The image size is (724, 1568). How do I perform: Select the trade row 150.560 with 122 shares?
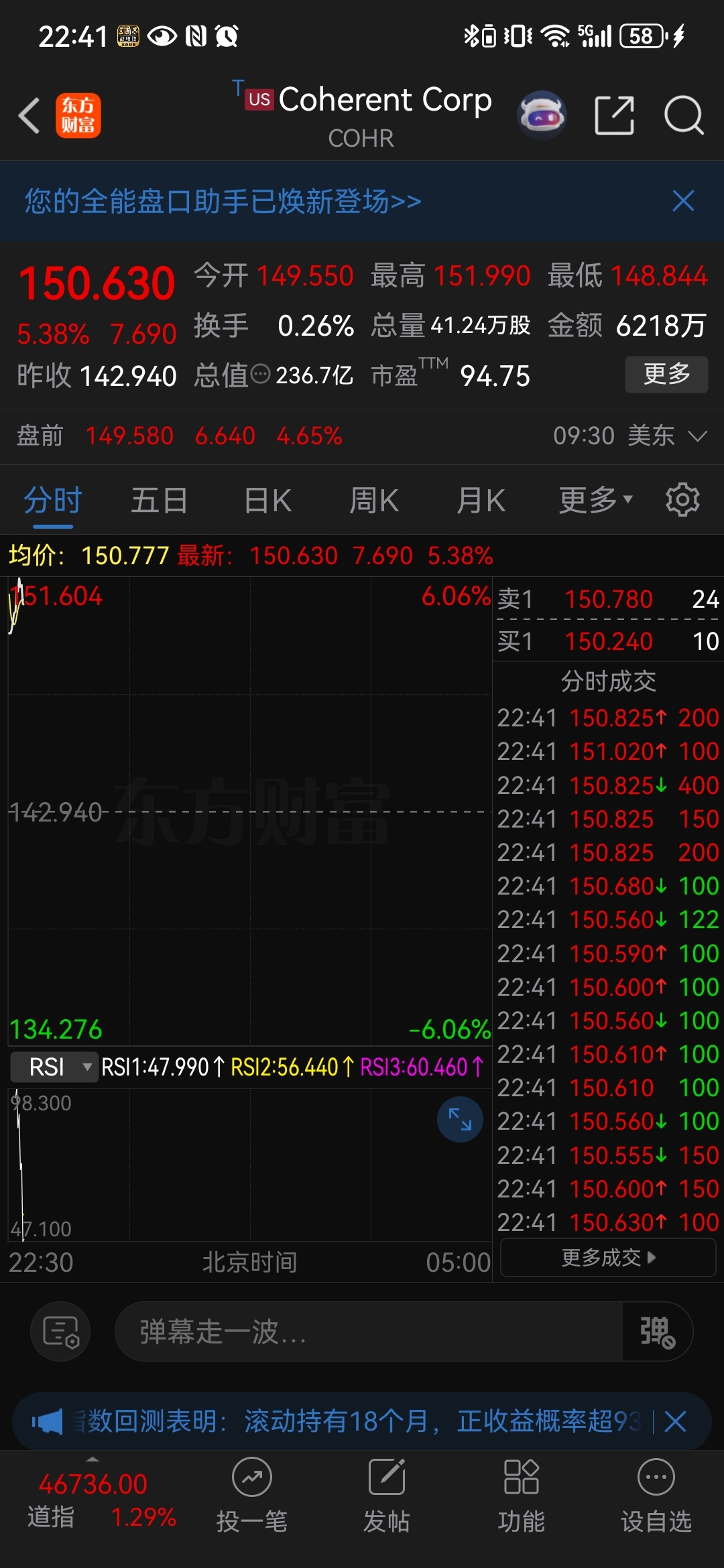tap(608, 919)
